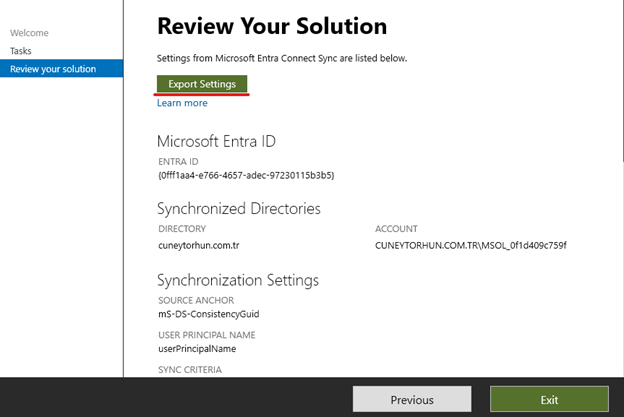
Task: Click the MSOL_0f1d409c759f account value
Action: pyautogui.click(x=471, y=246)
